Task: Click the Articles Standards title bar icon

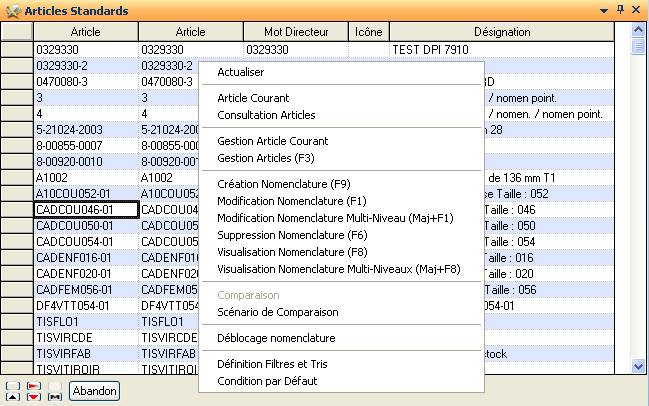Action: 11,10
